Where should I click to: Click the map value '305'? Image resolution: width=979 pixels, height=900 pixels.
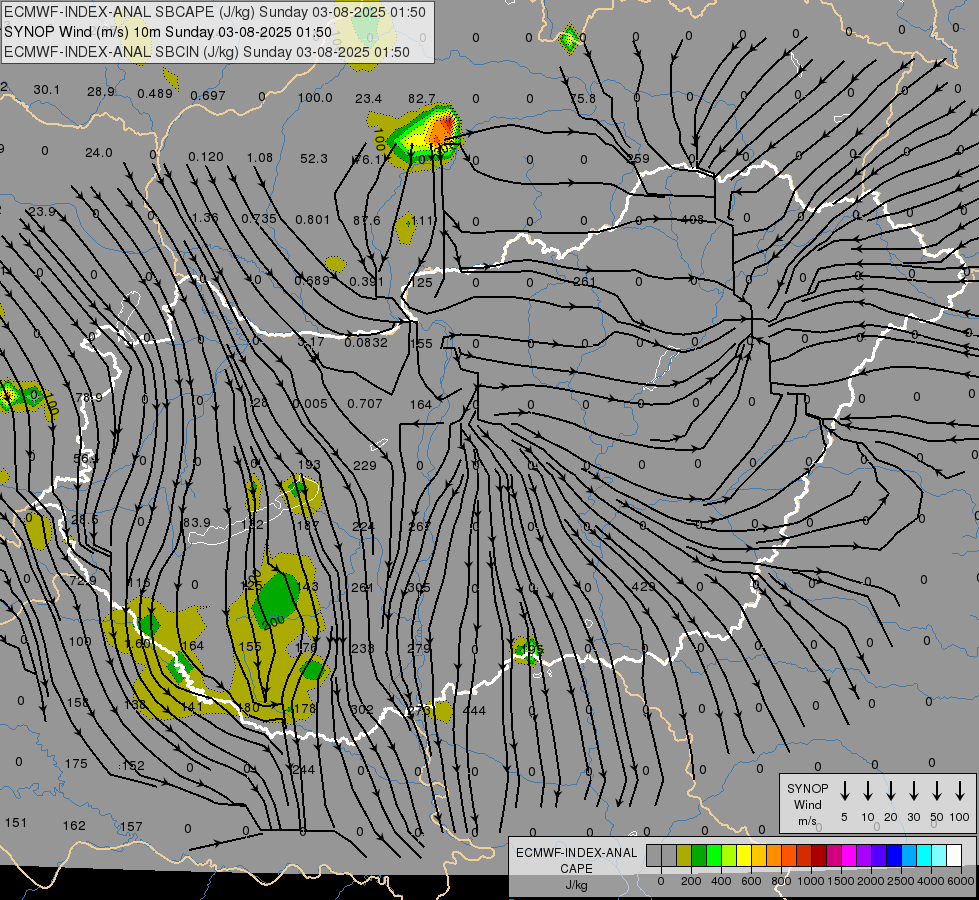(418, 588)
